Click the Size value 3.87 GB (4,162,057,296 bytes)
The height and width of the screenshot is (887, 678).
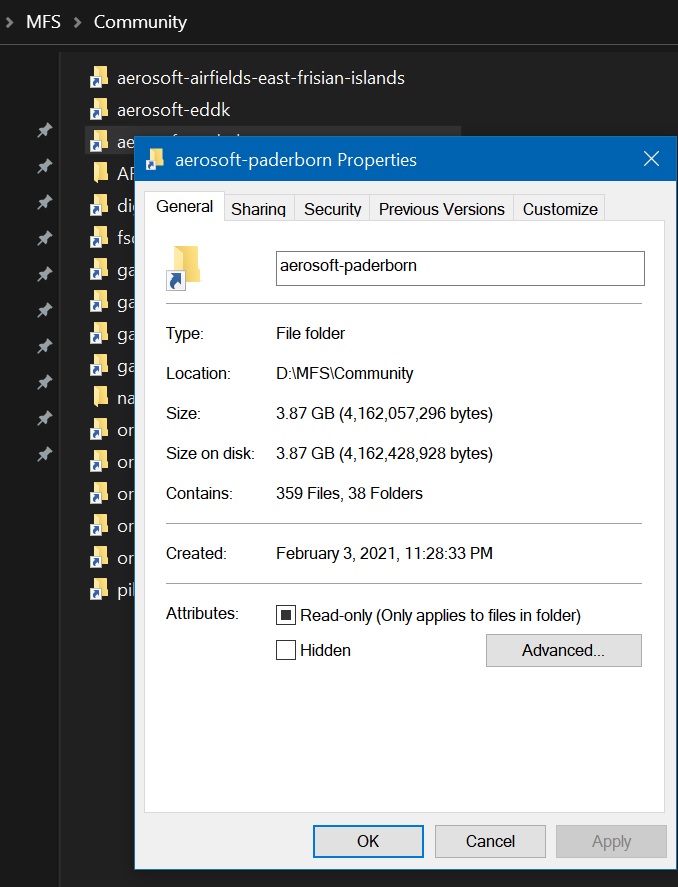385,414
